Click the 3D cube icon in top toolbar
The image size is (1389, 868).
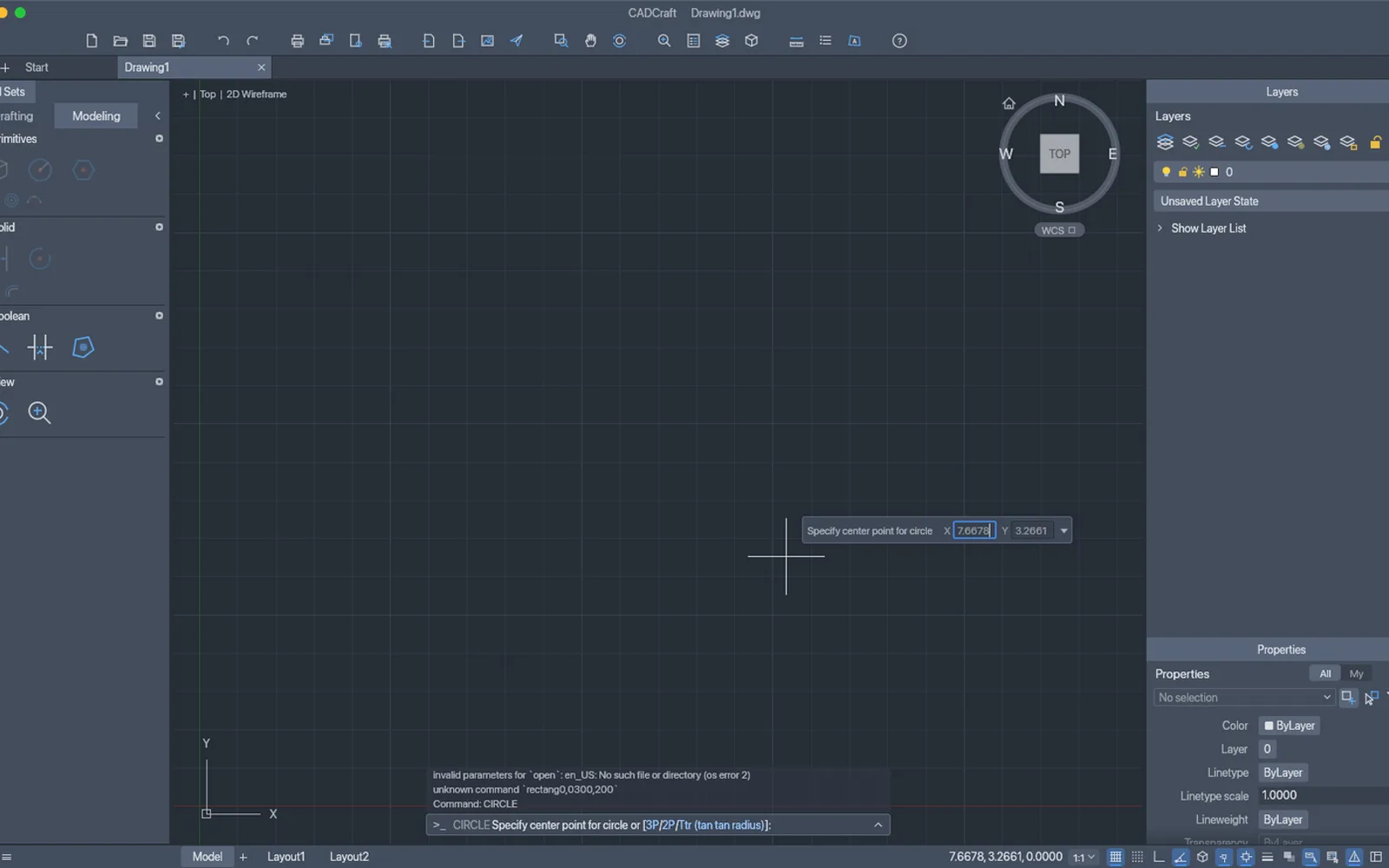pyautogui.click(x=752, y=41)
